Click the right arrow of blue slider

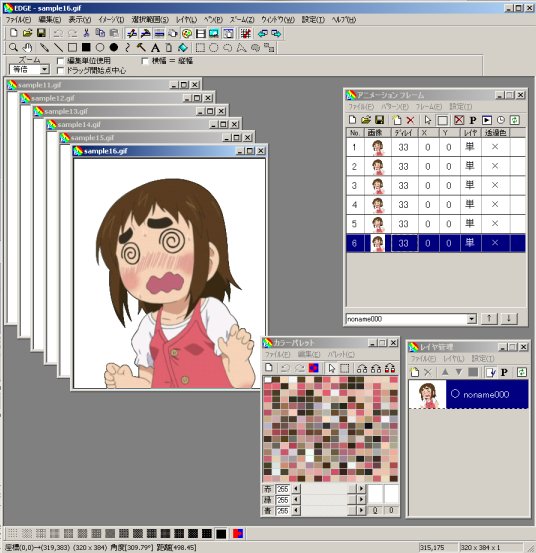[361, 510]
